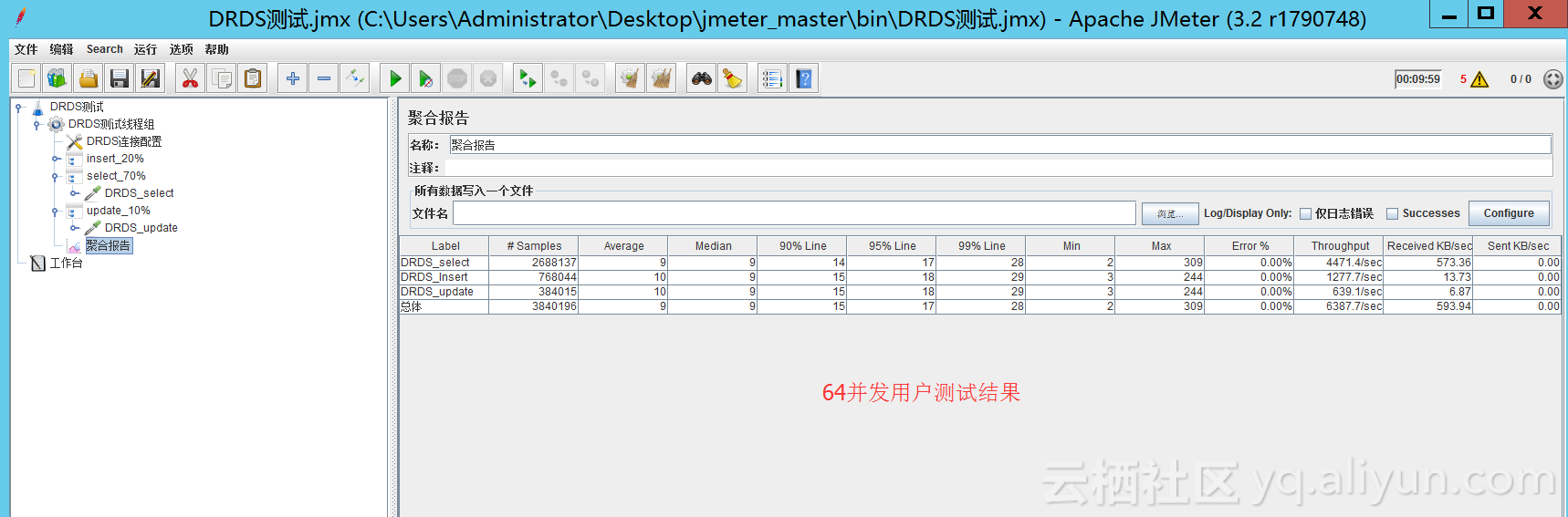The width and height of the screenshot is (1568, 517).
Task: Sort by Average column header
Action: click(623, 246)
